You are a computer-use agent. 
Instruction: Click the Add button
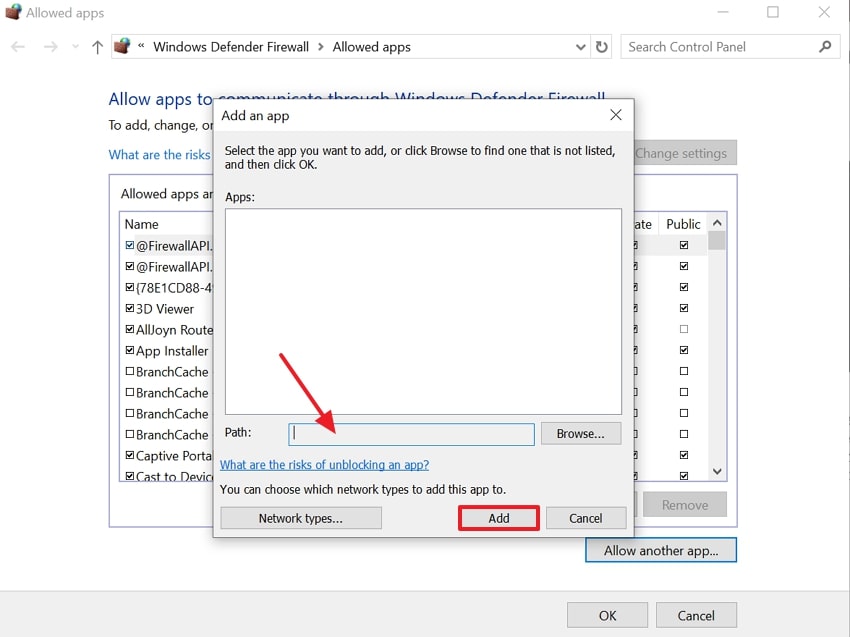[x=499, y=518]
